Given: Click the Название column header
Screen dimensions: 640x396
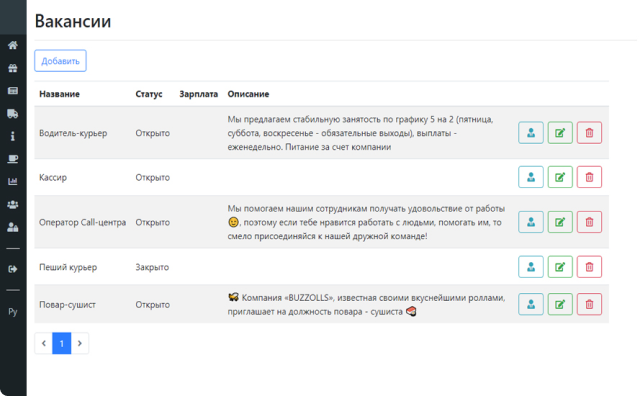Looking at the screenshot, I should pos(60,94).
